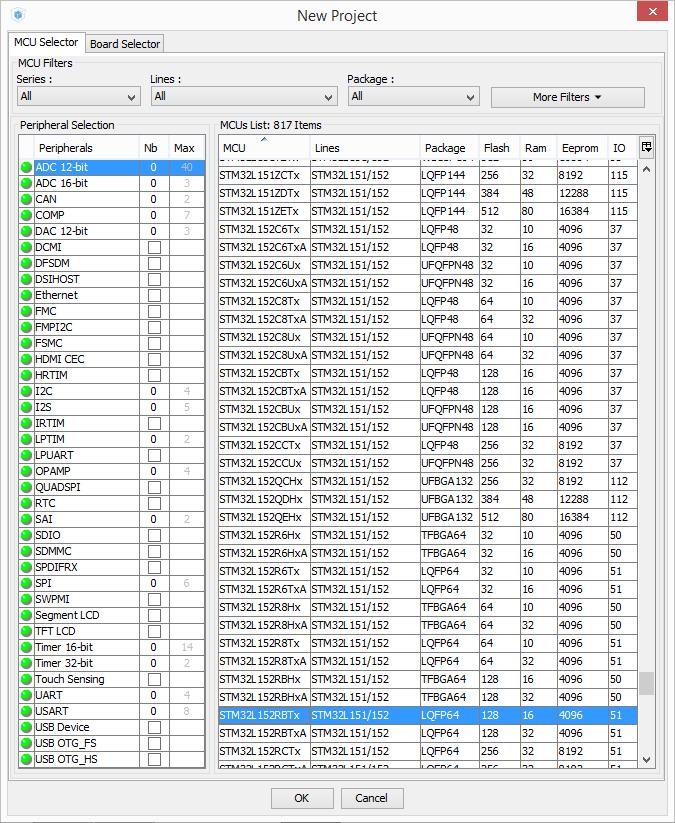Viewport: 675px width, 823px height.
Task: Click the Cancel button
Action: (372, 798)
